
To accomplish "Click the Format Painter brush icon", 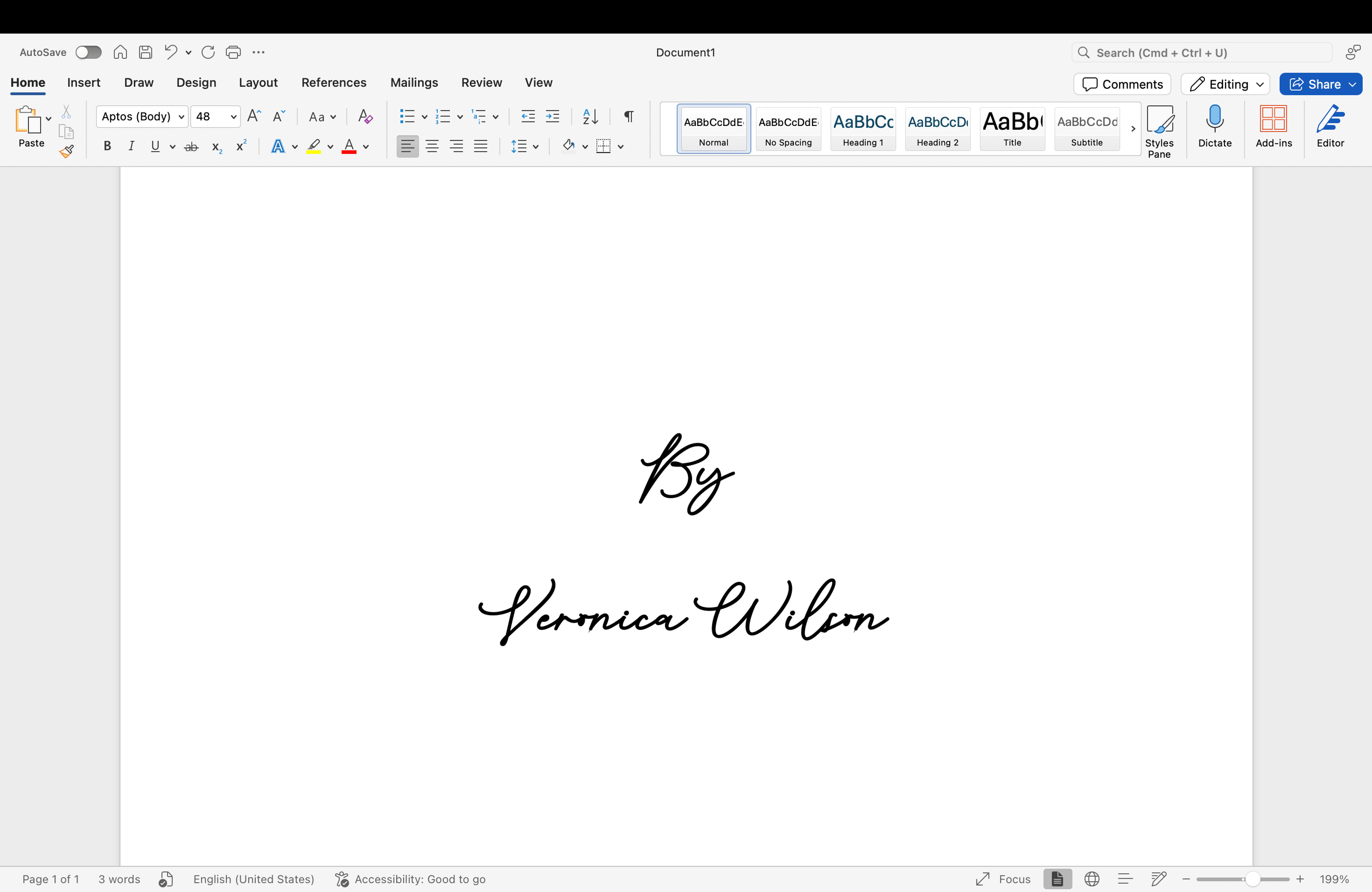I will pos(66,151).
